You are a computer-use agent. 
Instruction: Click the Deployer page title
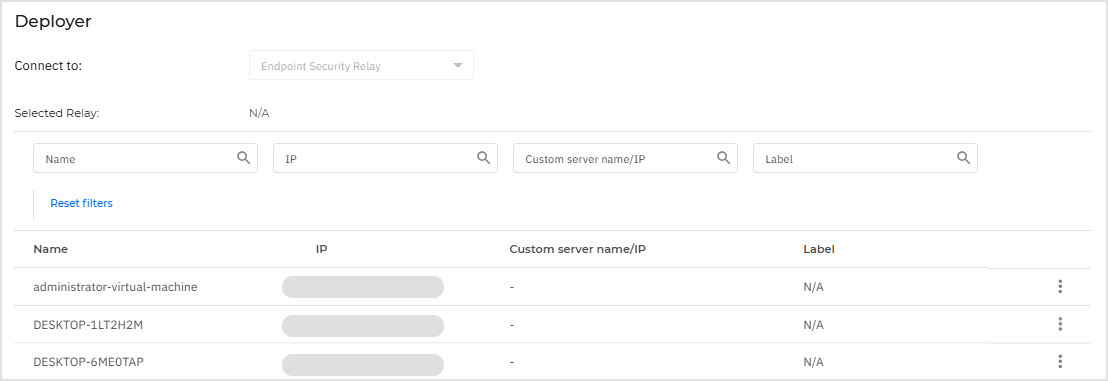(53, 21)
